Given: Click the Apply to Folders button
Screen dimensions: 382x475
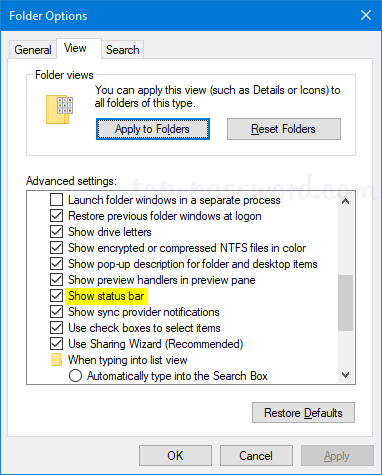Looking at the screenshot, I should point(153,129).
